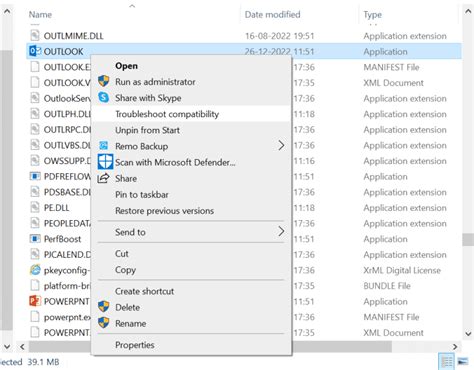Select the PerfBoost file name

(x=62, y=239)
